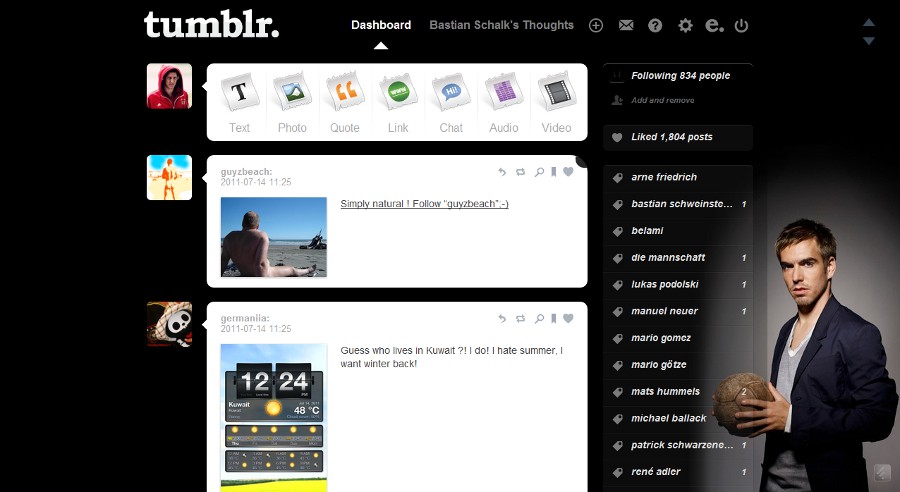Click your red hoodie avatar
Viewport: 900px width, 492px height.
point(169,86)
